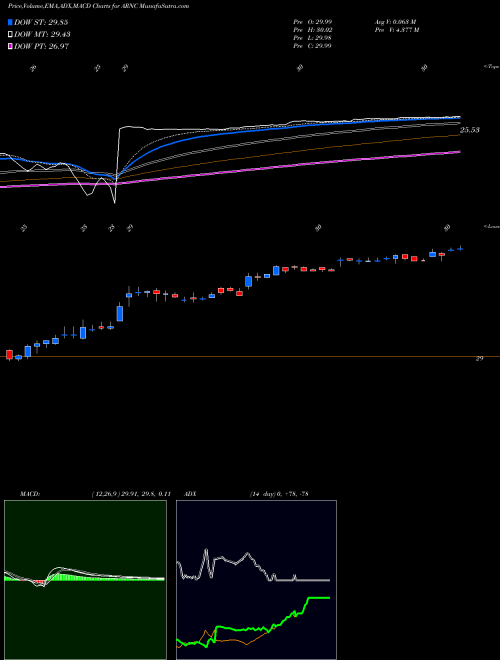
Task: Click the 'ADX' panel heading
Action: click(190, 494)
